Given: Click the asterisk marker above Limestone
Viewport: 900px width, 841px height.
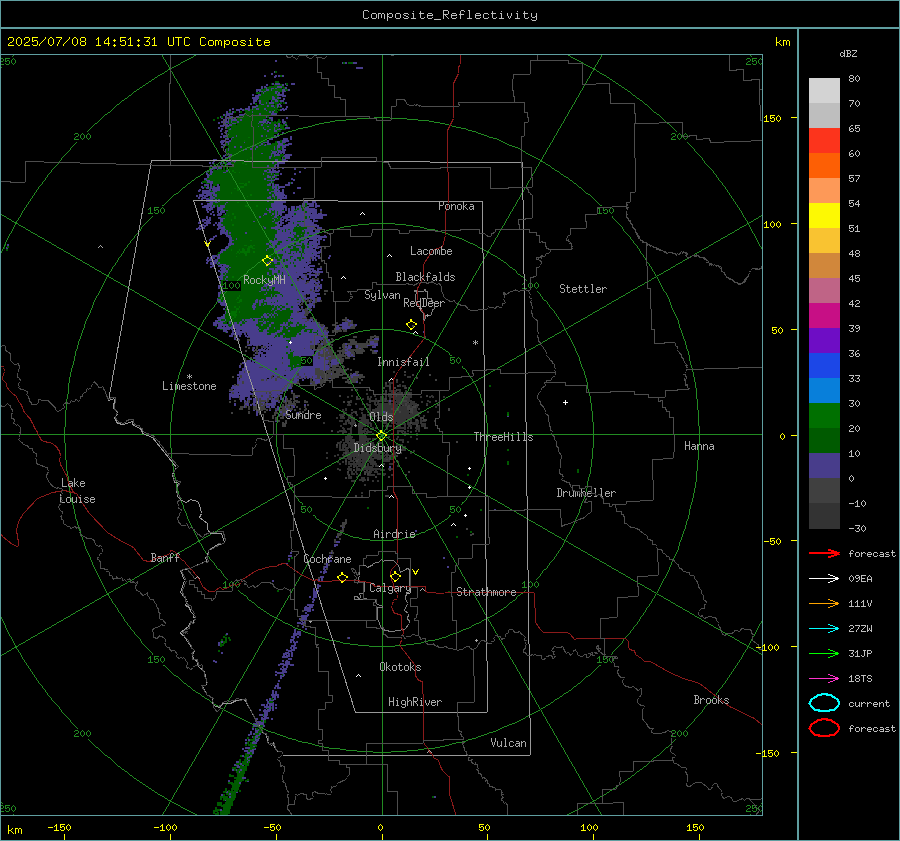Looking at the screenshot, I should tap(189, 377).
